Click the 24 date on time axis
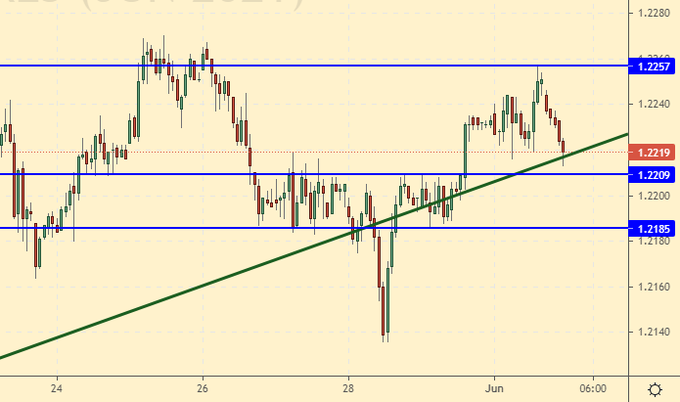The height and width of the screenshot is (402, 680). click(58, 388)
